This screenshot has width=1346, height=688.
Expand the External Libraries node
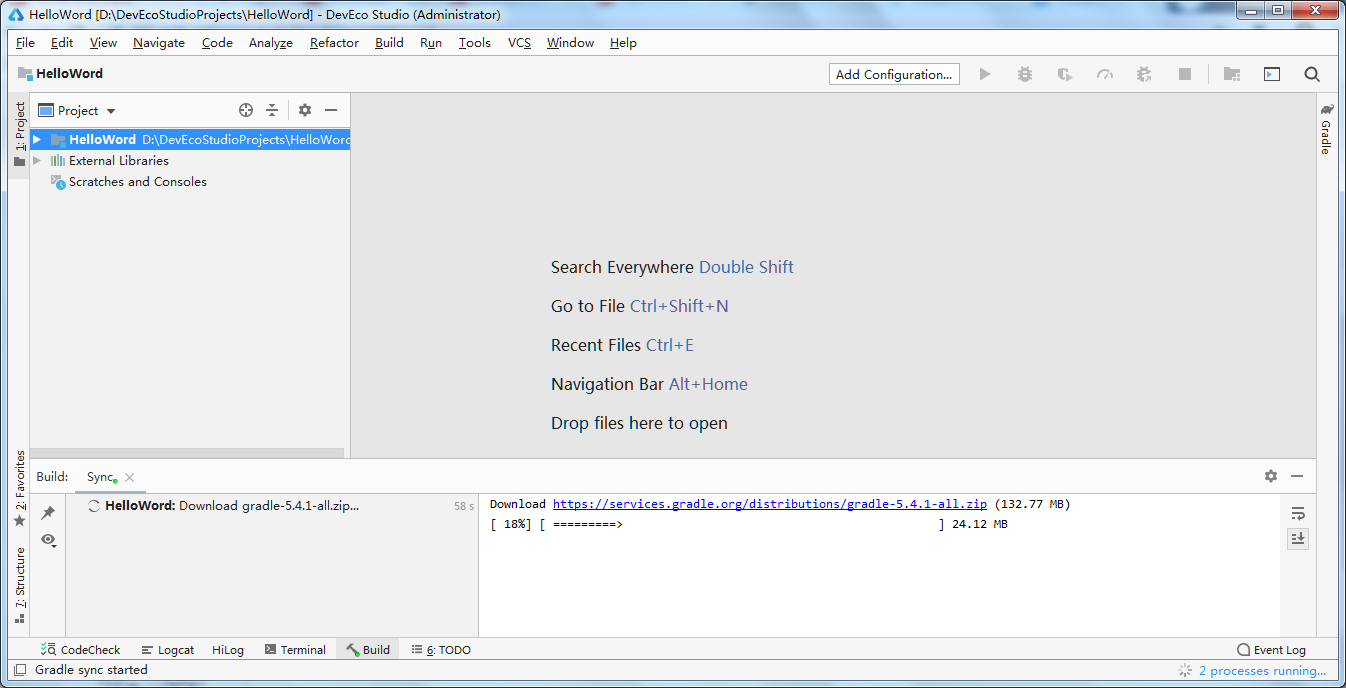point(37,161)
